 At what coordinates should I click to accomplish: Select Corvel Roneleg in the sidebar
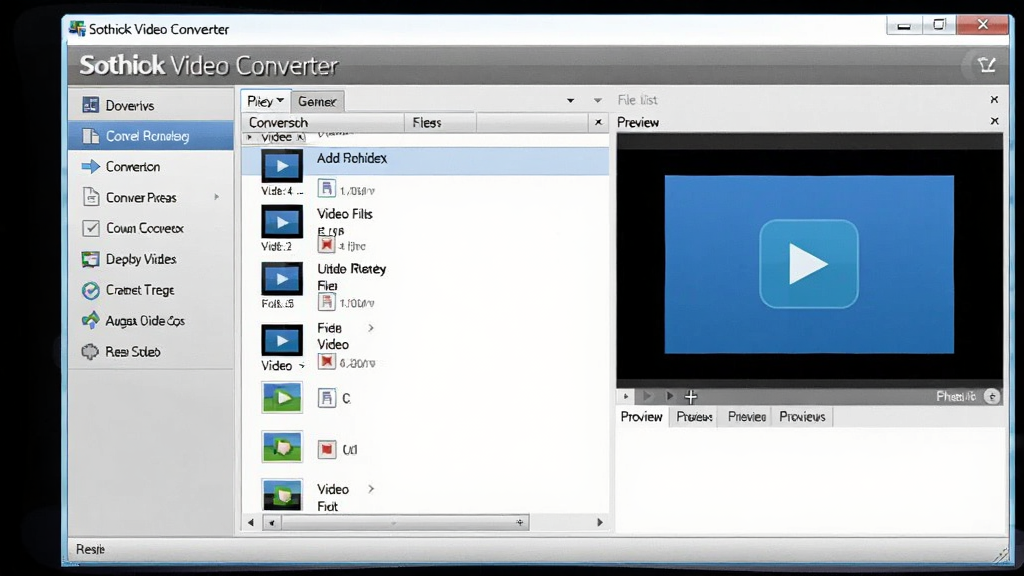[x=150, y=136]
